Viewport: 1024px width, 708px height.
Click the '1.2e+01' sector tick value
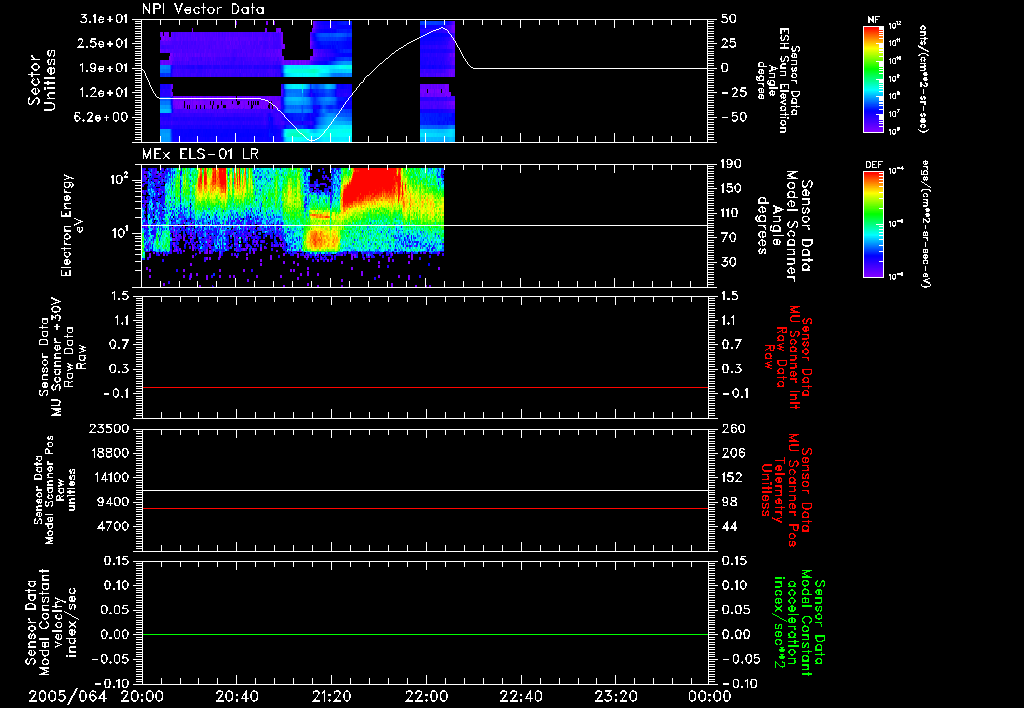click(x=104, y=93)
